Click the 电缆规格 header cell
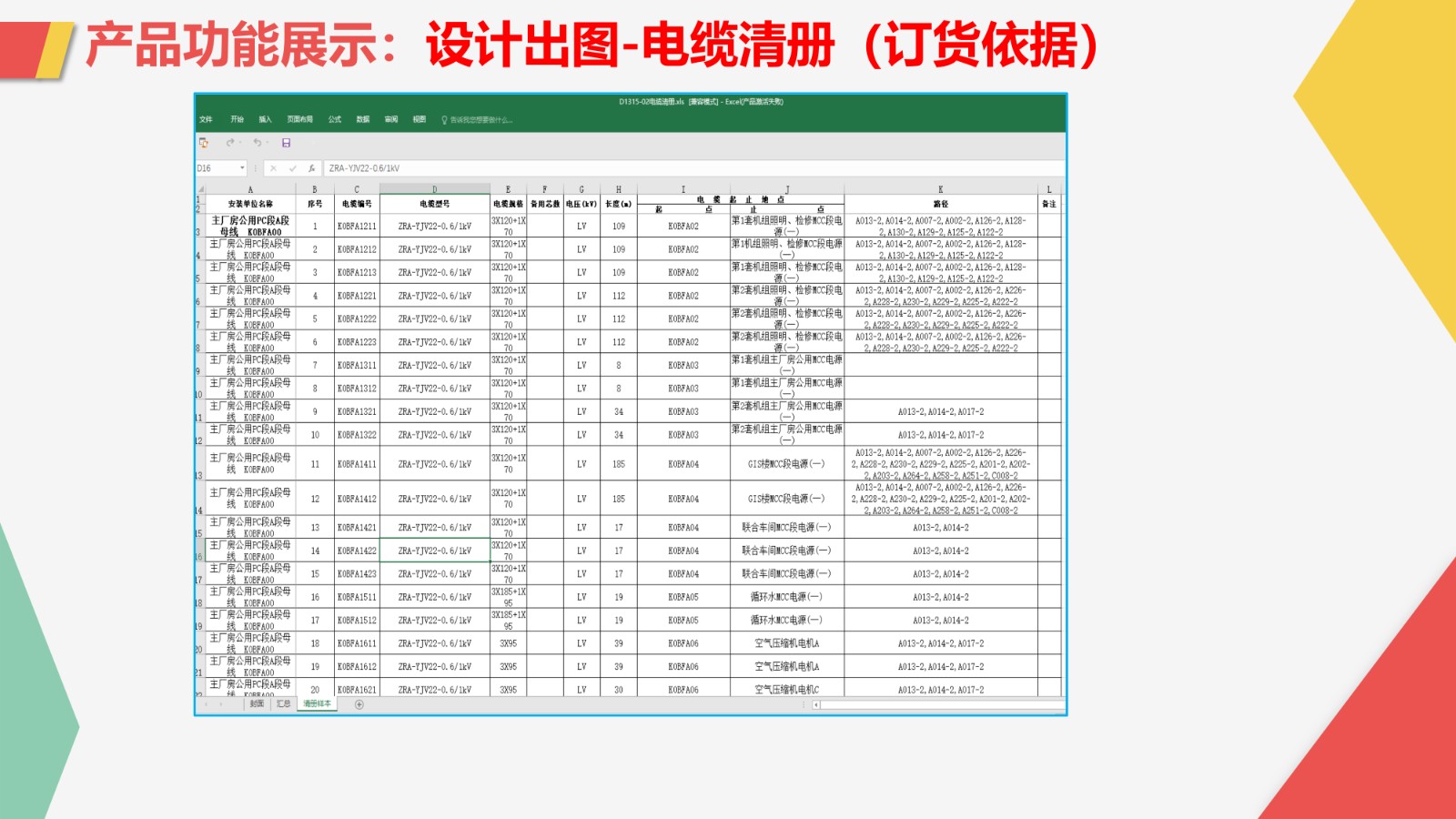The height and width of the screenshot is (819, 1456). [508, 204]
